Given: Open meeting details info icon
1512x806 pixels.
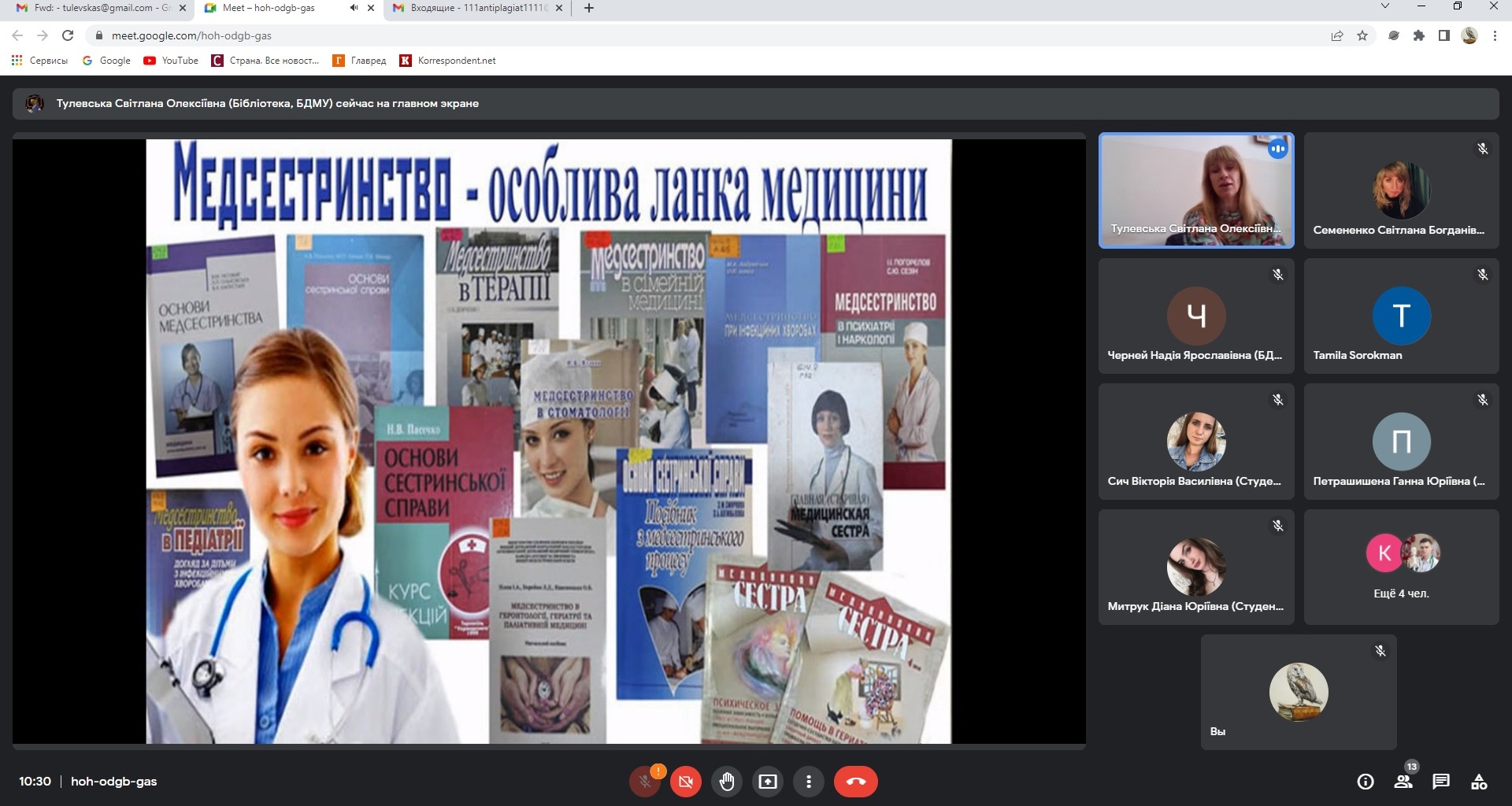Looking at the screenshot, I should pyautogui.click(x=1365, y=782).
